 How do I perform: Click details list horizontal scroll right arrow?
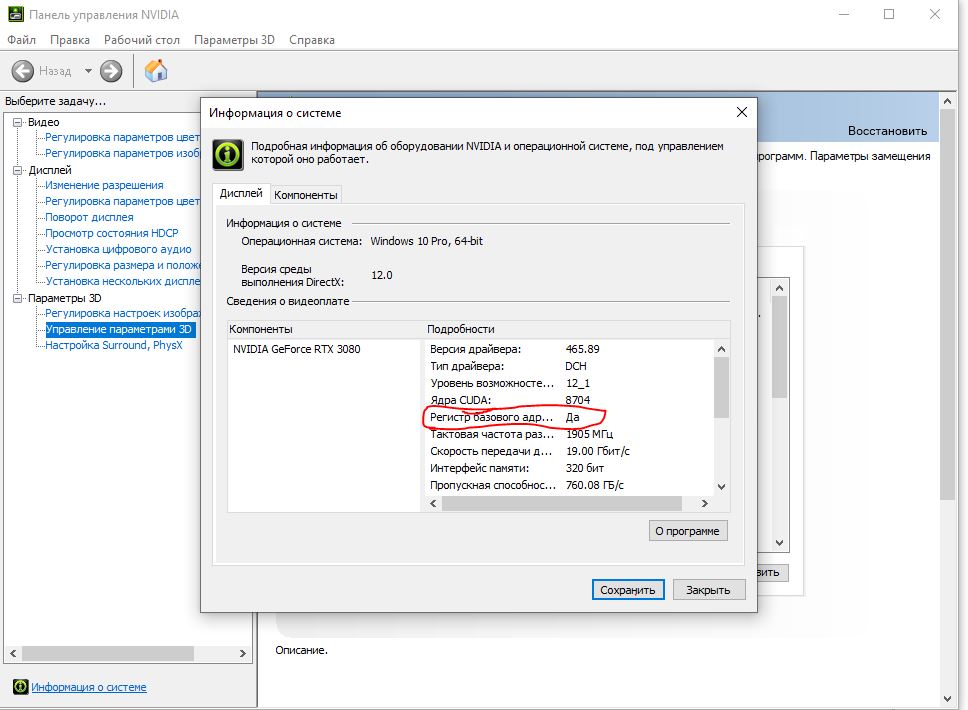click(x=704, y=504)
